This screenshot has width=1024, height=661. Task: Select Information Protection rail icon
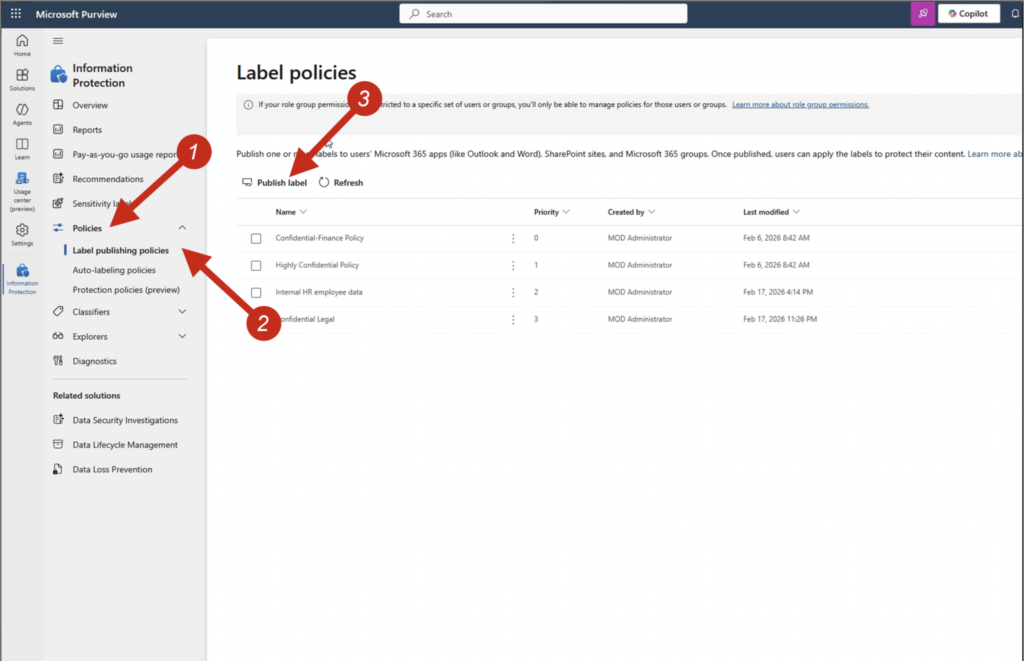(x=22, y=279)
